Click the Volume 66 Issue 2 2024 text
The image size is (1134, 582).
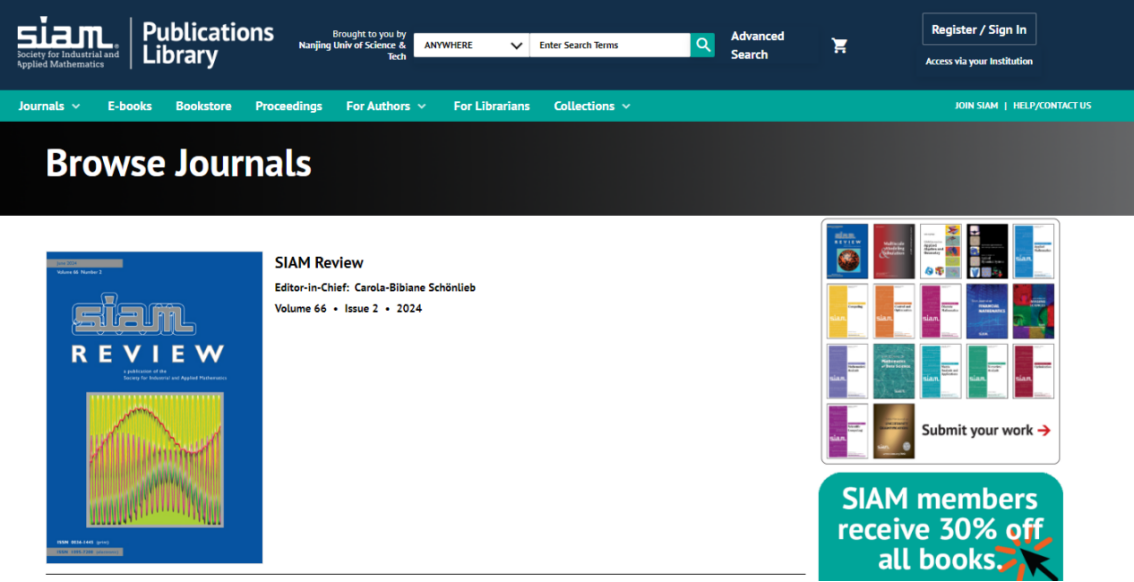coord(348,309)
